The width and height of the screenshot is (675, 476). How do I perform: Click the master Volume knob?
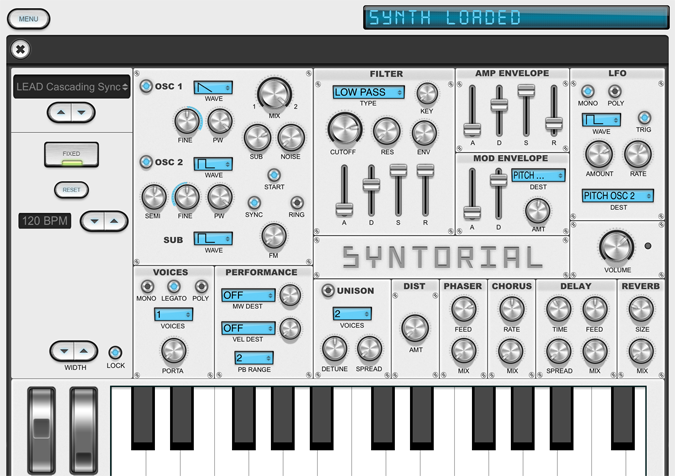[x=616, y=245]
